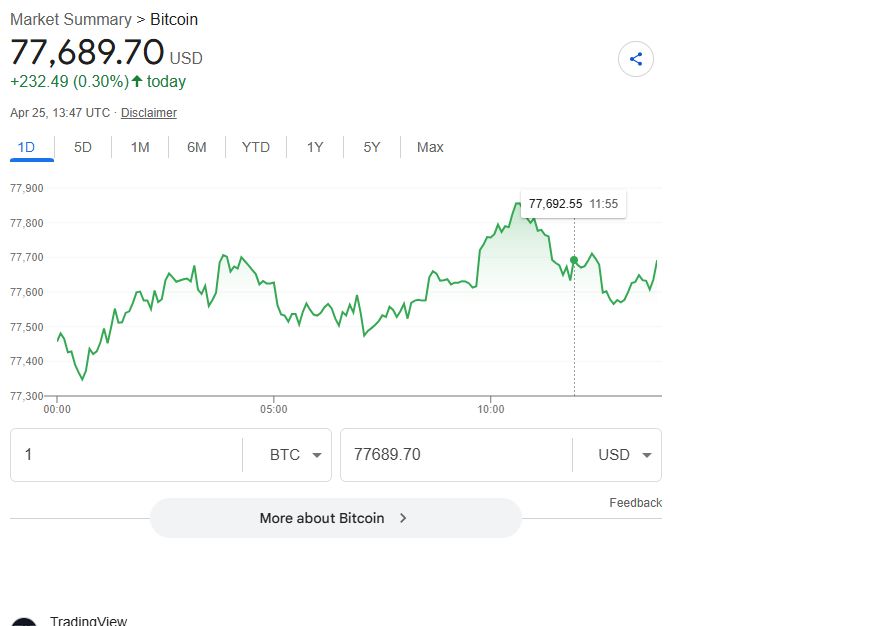This screenshot has height=626, width=896.
Task: Click the chart data point at 11:55
Action: pos(574,260)
